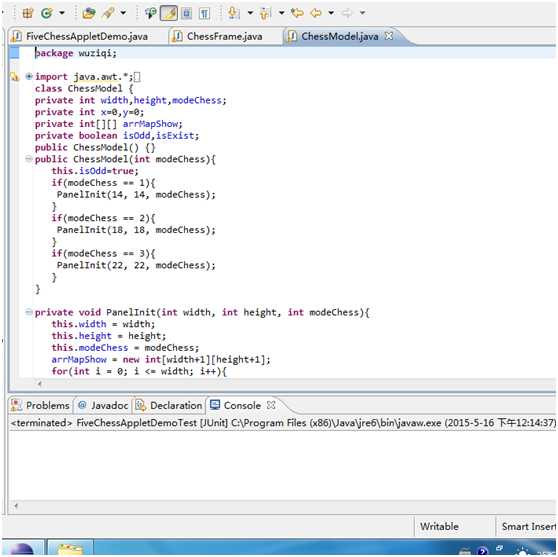This screenshot has height=557, width=558.
Task: Click the folded-imports box after java.awt.*;
Action: click(x=137, y=77)
